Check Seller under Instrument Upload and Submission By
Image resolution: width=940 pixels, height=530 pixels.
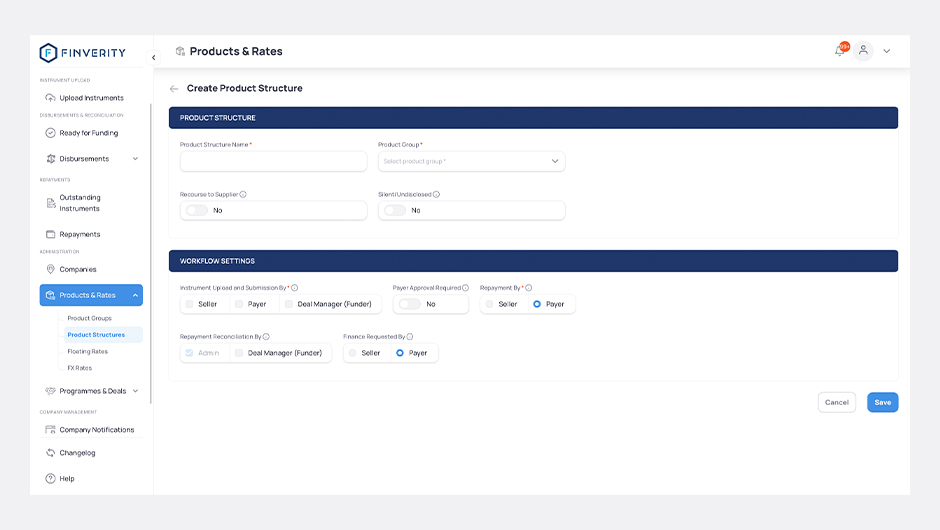click(189, 304)
